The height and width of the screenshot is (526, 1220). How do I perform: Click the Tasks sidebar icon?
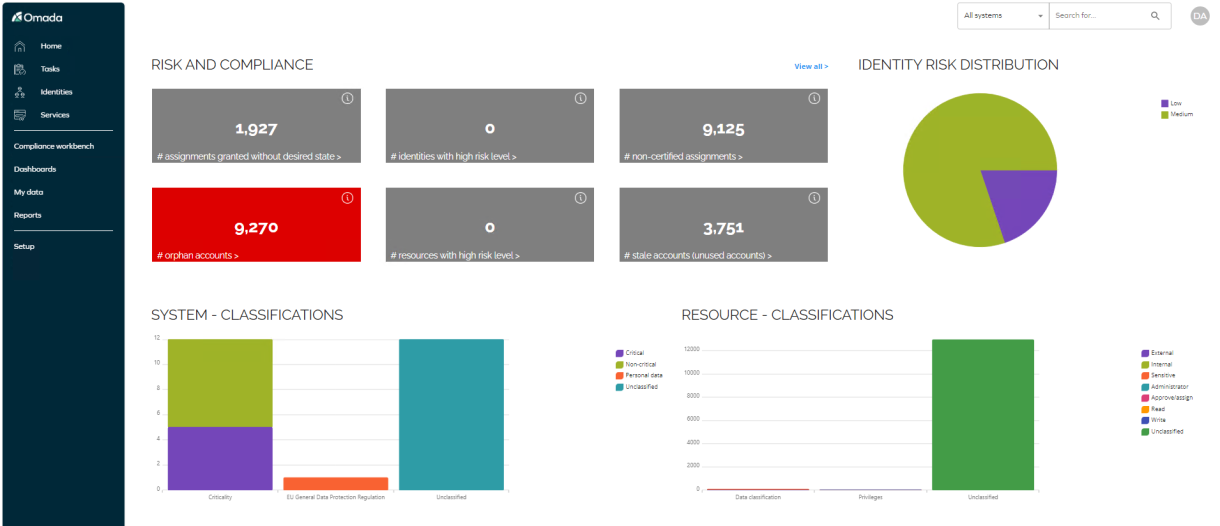coord(19,69)
